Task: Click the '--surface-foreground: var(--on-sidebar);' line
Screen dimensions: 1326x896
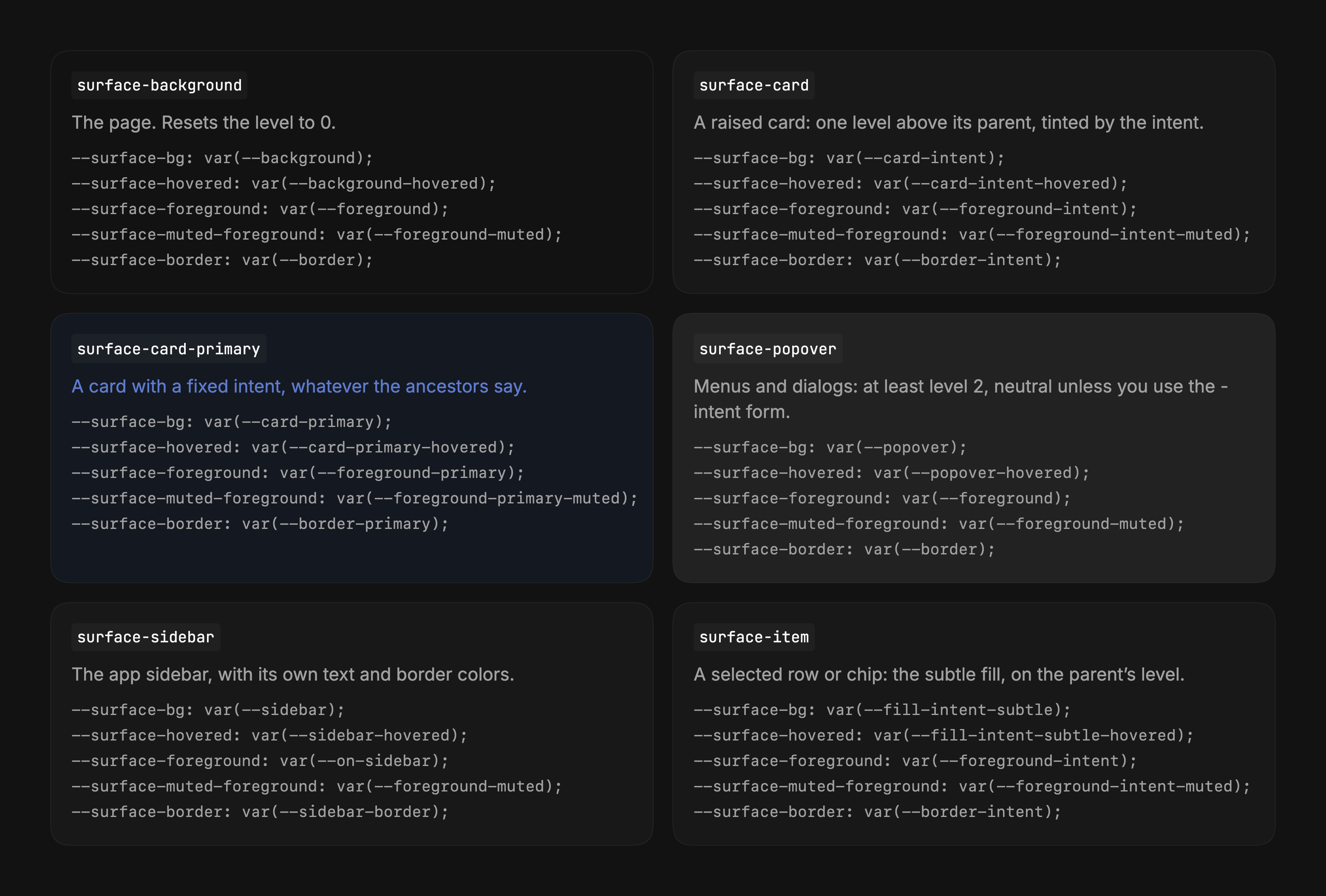Action: (260, 761)
